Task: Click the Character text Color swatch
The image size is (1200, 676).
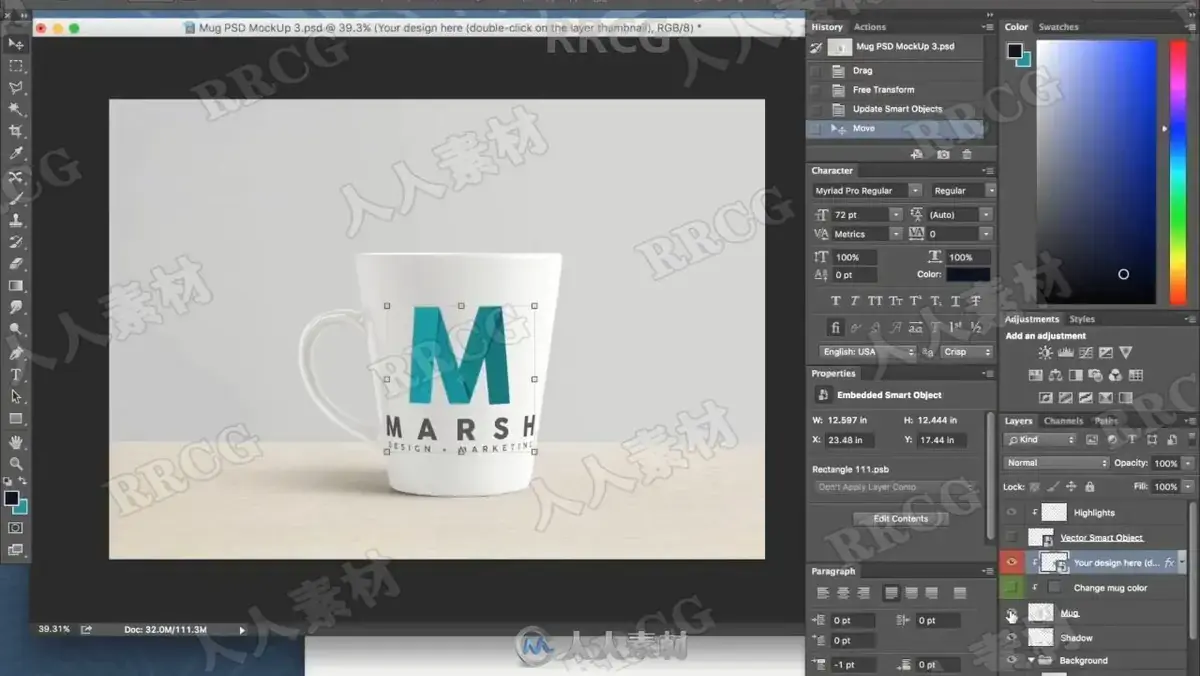Action: point(967,274)
